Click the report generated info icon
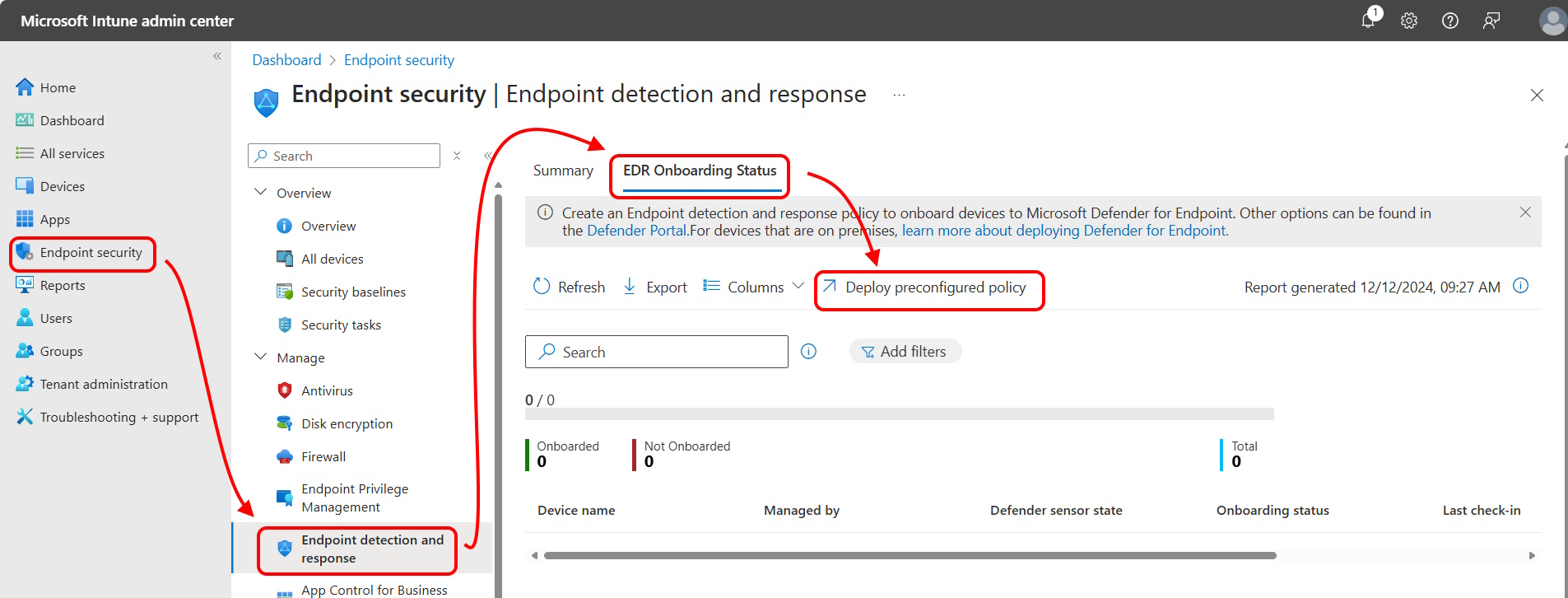 tap(1521, 286)
